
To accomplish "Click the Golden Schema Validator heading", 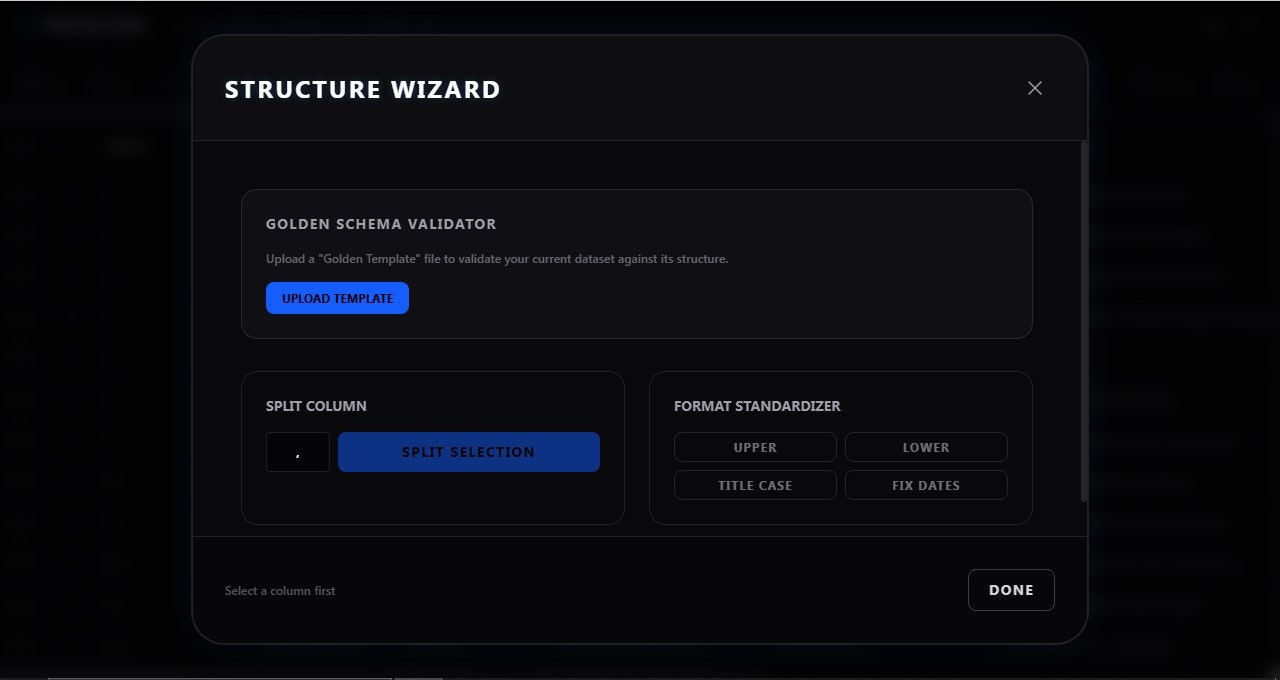I will pyautogui.click(x=381, y=224).
